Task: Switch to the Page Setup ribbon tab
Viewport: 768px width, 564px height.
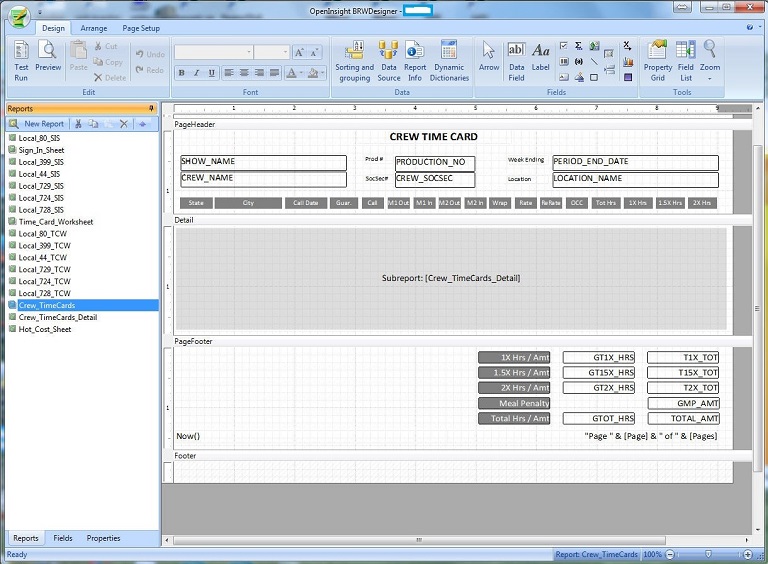Action: pos(141,28)
